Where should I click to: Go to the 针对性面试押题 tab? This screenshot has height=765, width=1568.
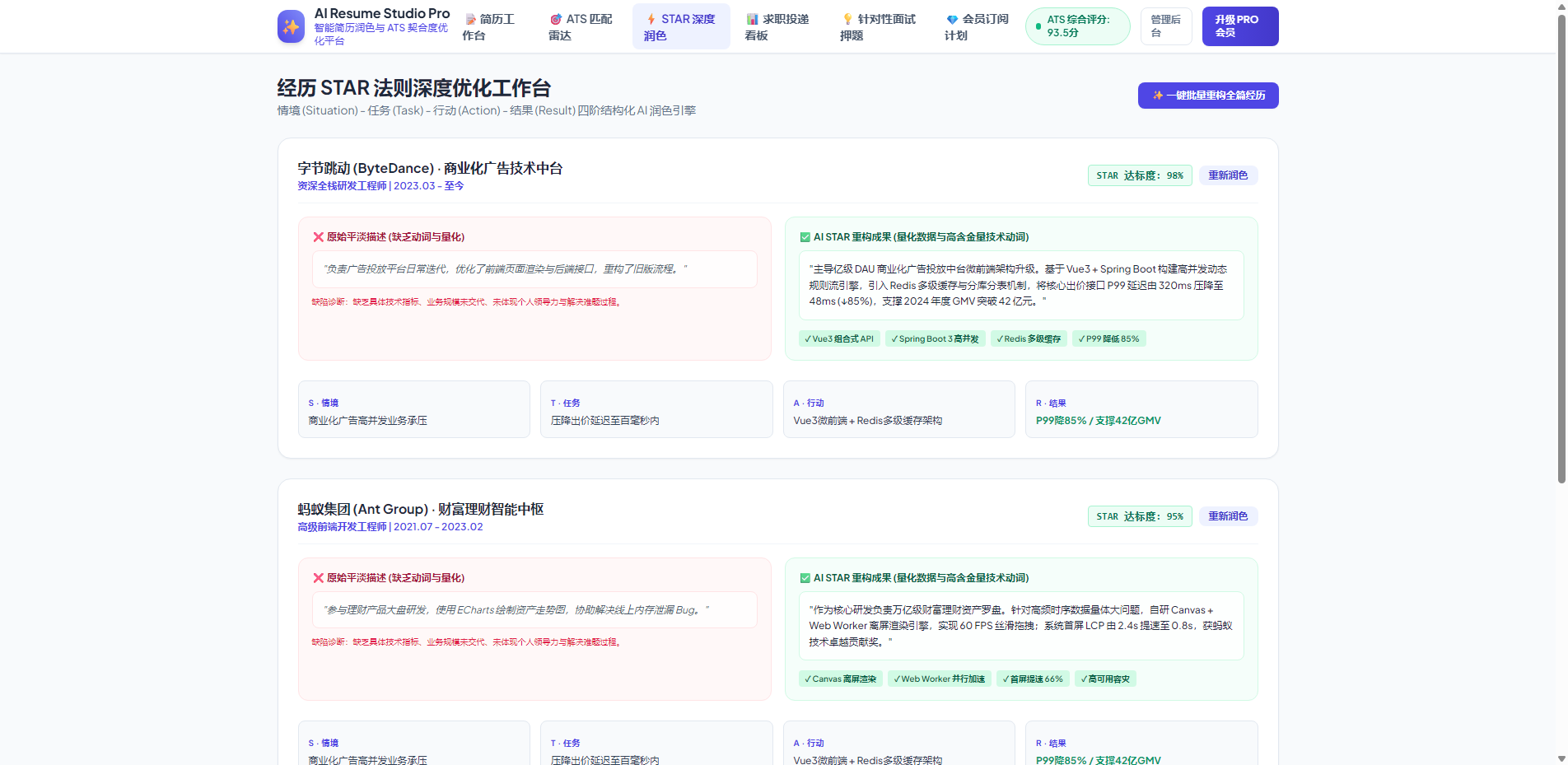tap(880, 26)
